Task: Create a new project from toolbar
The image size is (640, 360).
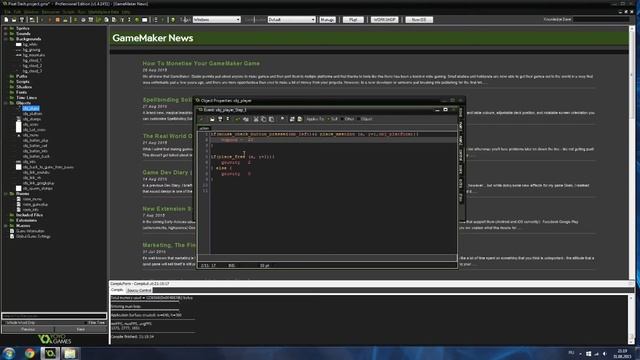Action: (6, 20)
